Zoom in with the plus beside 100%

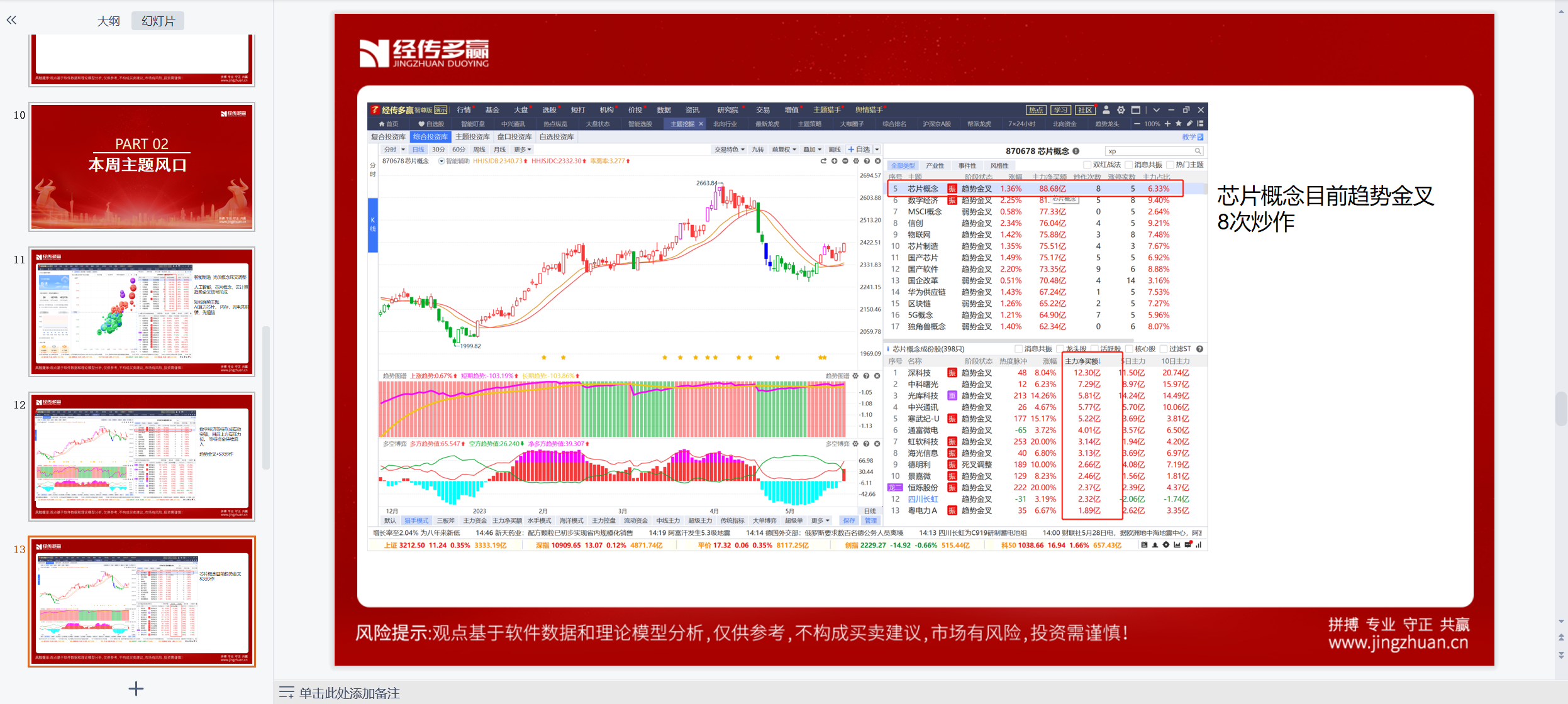(x=1168, y=124)
